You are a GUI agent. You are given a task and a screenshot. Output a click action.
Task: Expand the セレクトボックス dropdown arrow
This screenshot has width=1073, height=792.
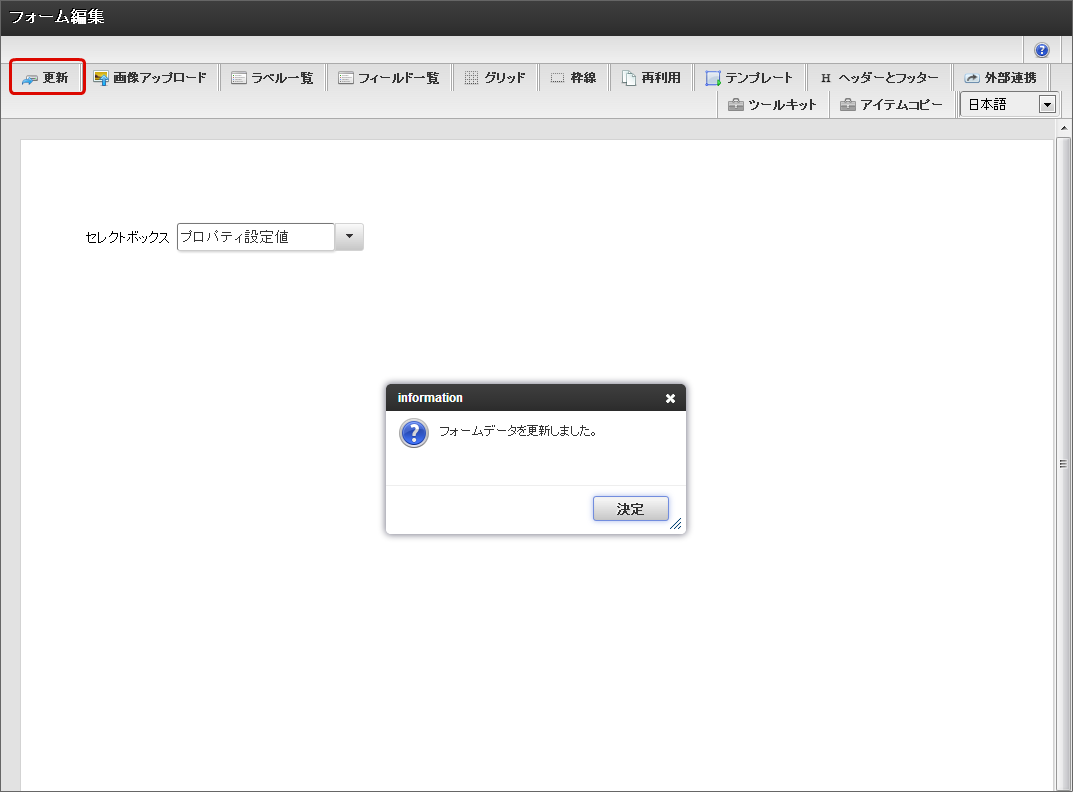pos(349,237)
